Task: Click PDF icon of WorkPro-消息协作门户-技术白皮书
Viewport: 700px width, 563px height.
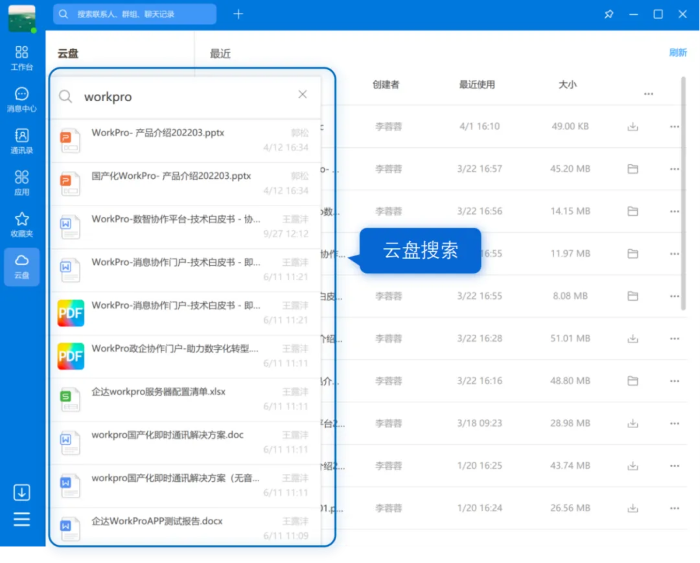Action: (71, 313)
